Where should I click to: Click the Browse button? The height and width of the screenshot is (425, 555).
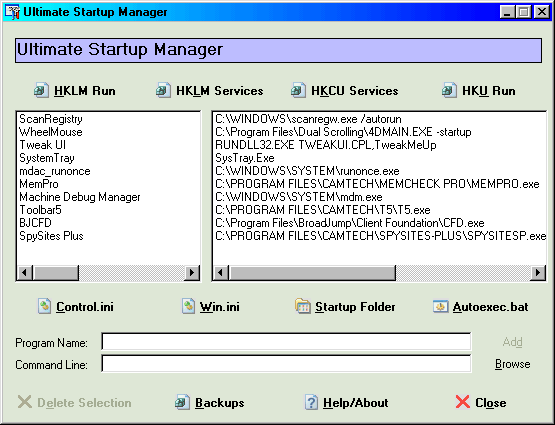point(512,364)
